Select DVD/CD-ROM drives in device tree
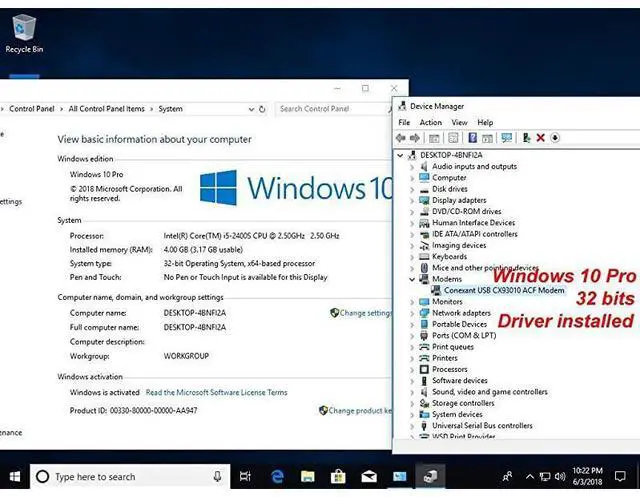Screen dimensions: 640x497 pyautogui.click(x=467, y=211)
